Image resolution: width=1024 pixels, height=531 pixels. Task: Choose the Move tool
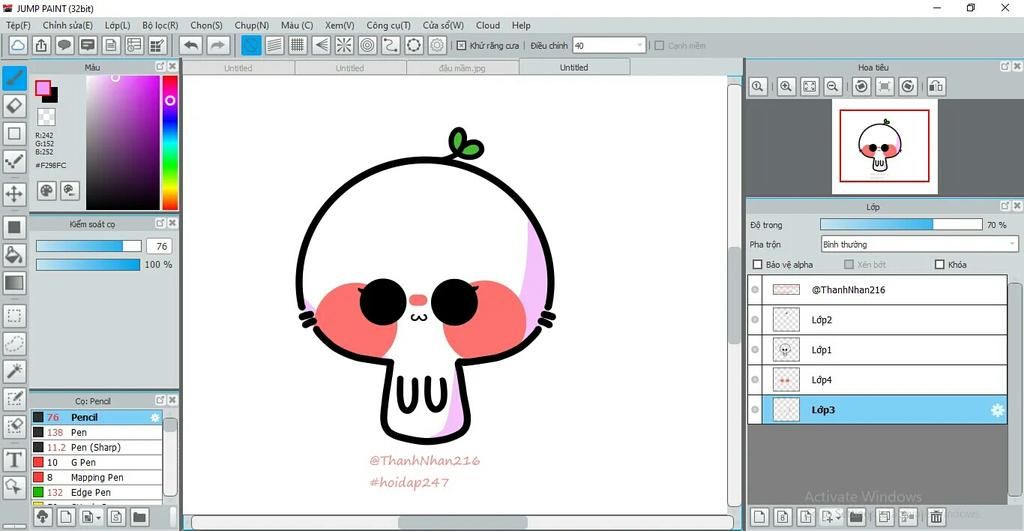[14, 194]
